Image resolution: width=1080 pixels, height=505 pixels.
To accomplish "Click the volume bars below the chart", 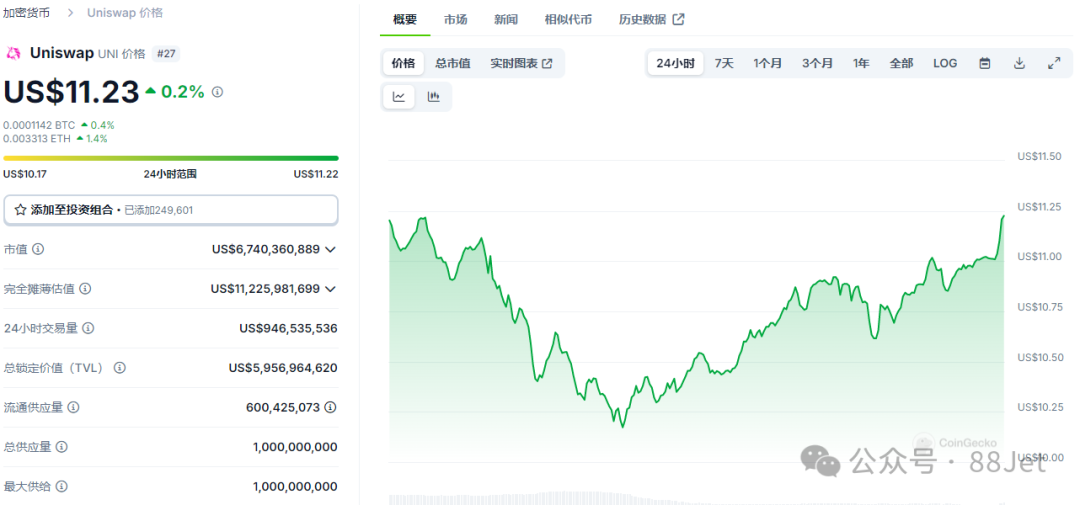I will click(x=696, y=498).
